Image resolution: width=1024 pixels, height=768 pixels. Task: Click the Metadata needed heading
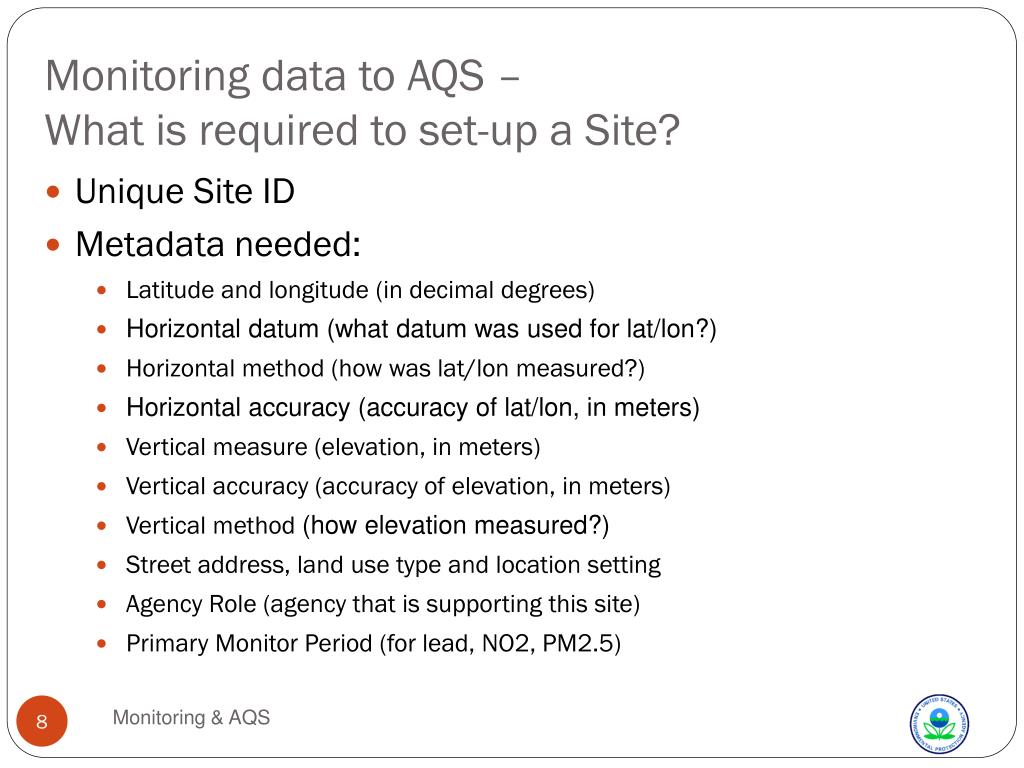[218, 245]
